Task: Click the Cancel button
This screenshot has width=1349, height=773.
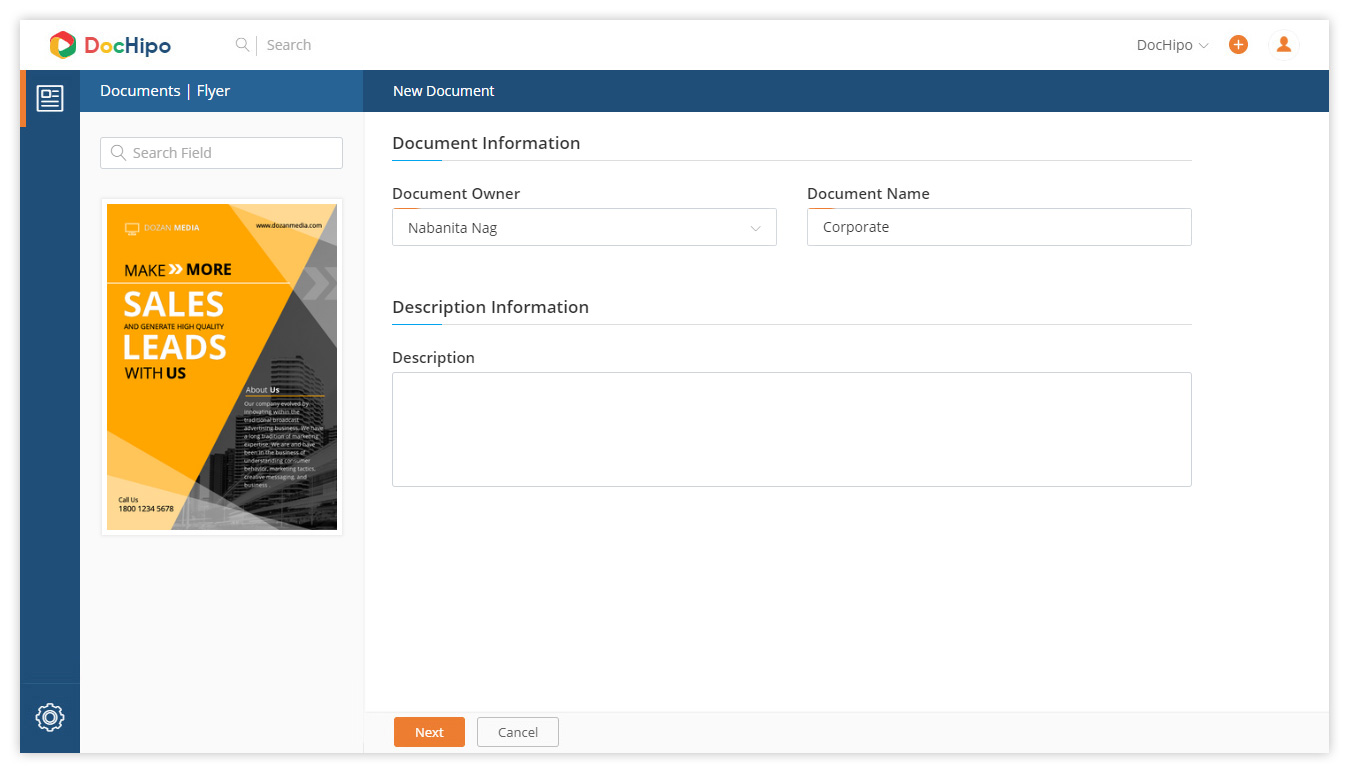Action: pos(518,732)
